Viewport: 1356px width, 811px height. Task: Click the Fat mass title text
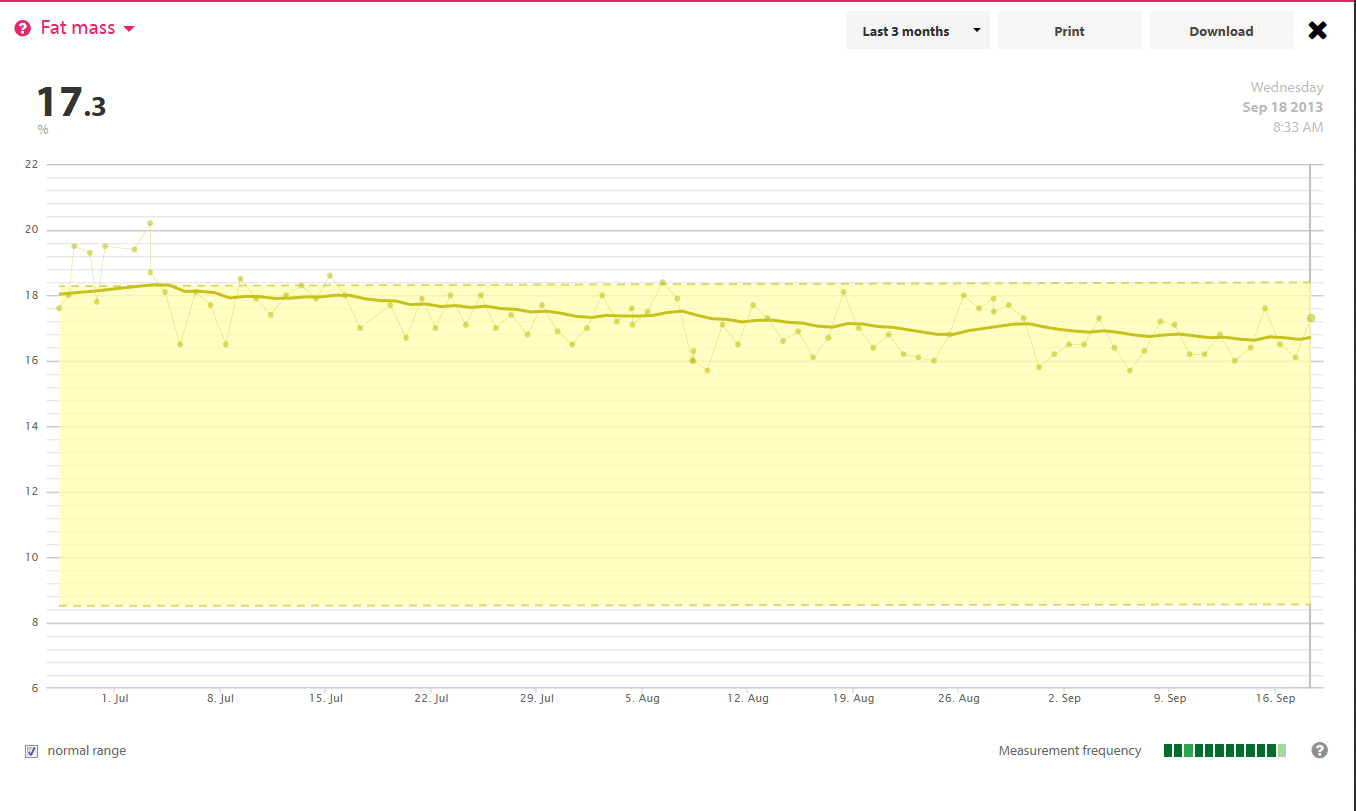tap(77, 28)
